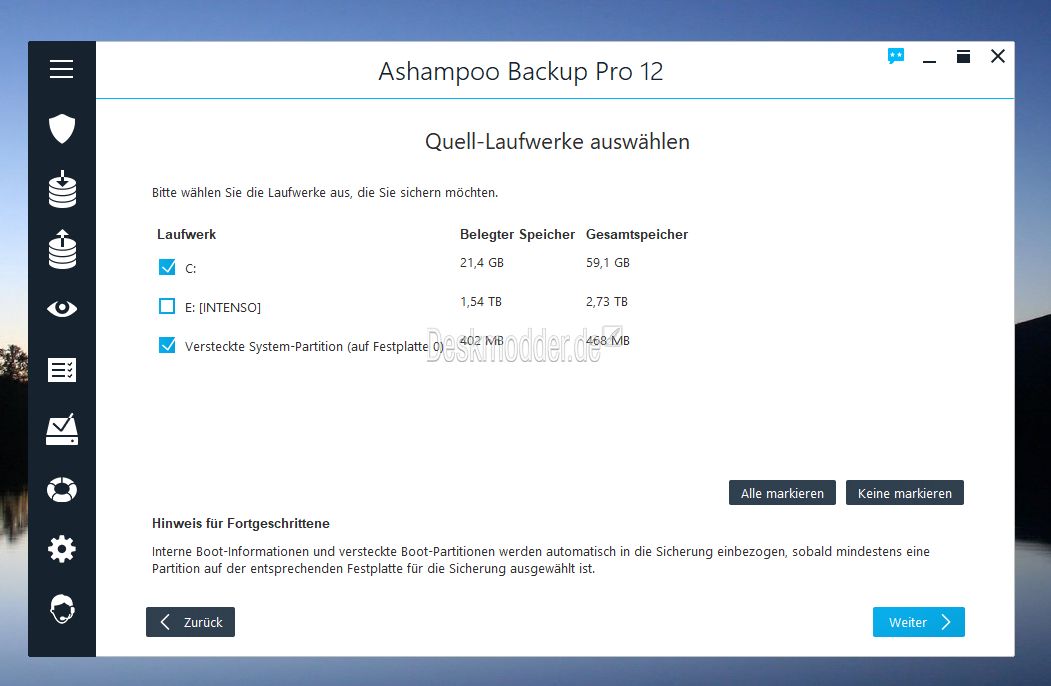Click the 2,73 TB total space value

click(607, 302)
